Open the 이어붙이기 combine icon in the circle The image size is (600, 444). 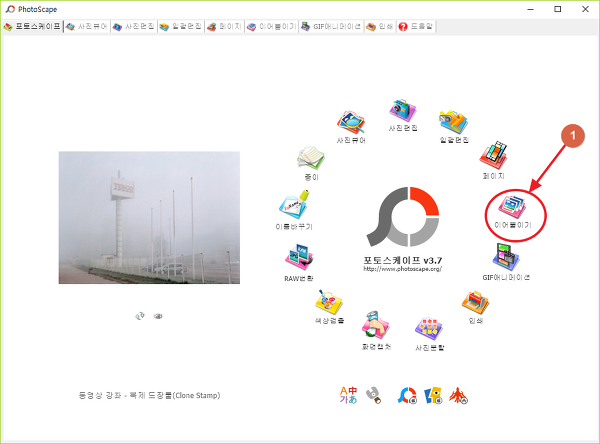tap(512, 207)
